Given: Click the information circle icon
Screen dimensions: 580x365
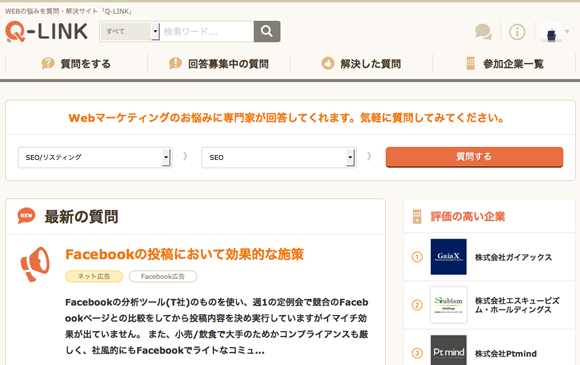Looking at the screenshot, I should click(x=517, y=32).
